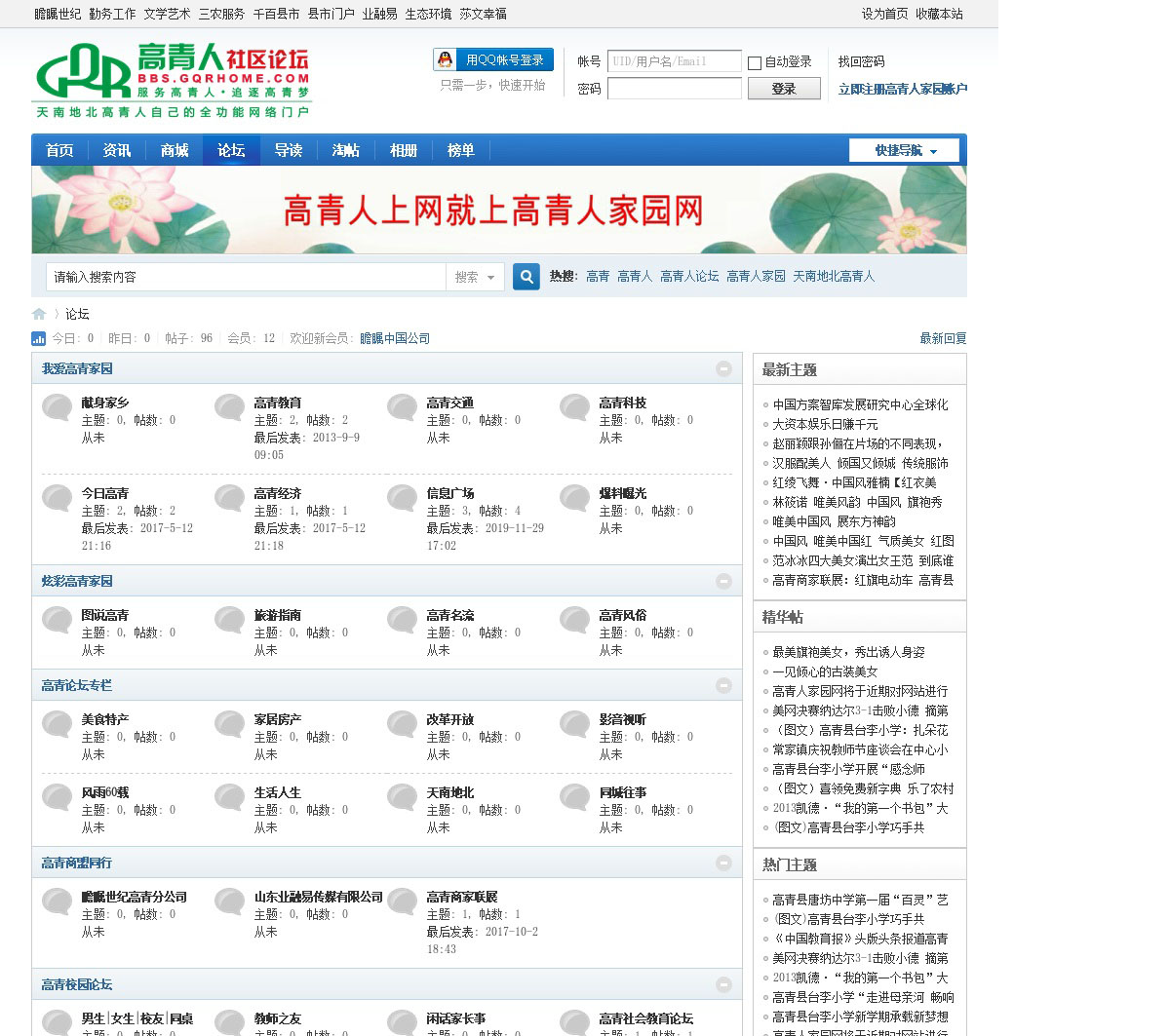This screenshot has width=1170, height=1036.
Task: Click the QQ account login penguin icon
Action: point(446,60)
